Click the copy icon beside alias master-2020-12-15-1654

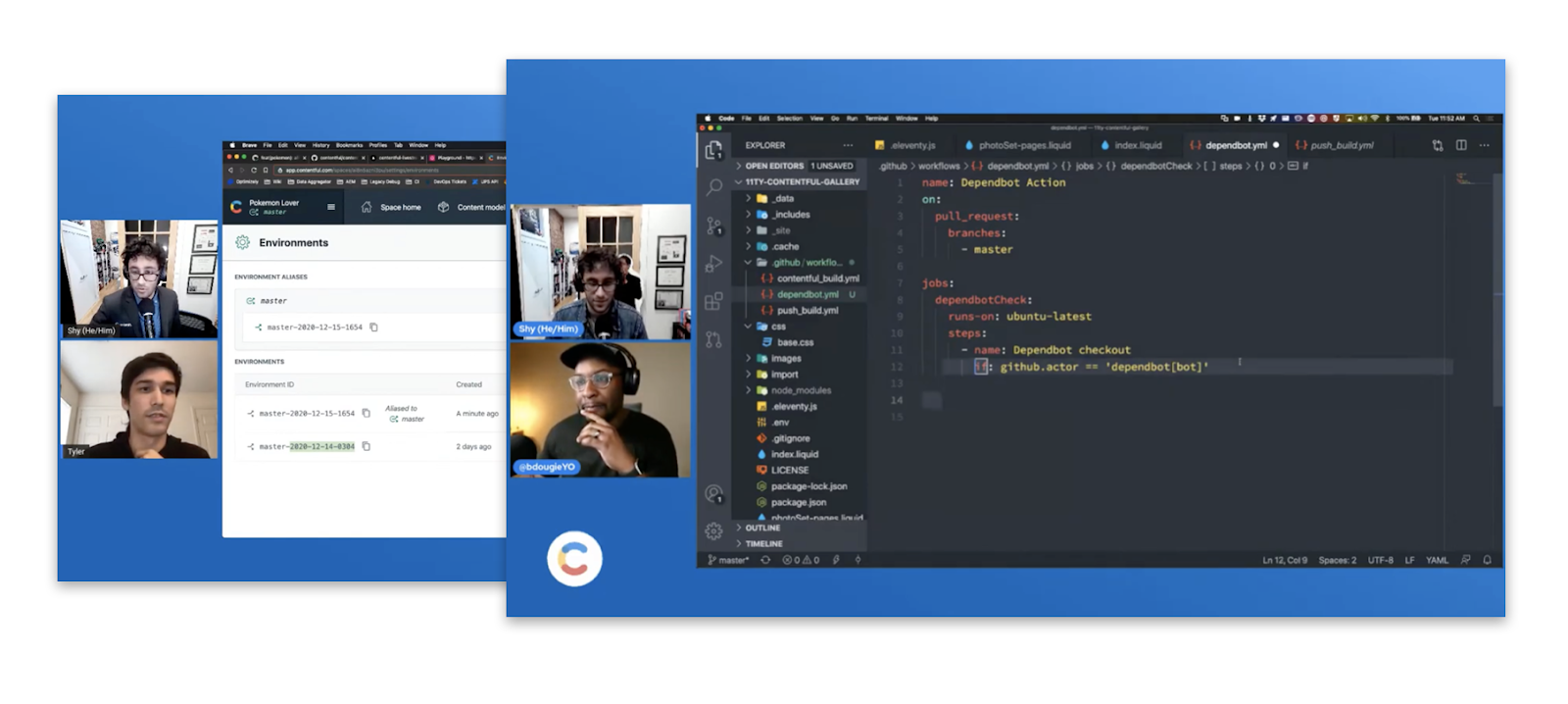point(373,327)
